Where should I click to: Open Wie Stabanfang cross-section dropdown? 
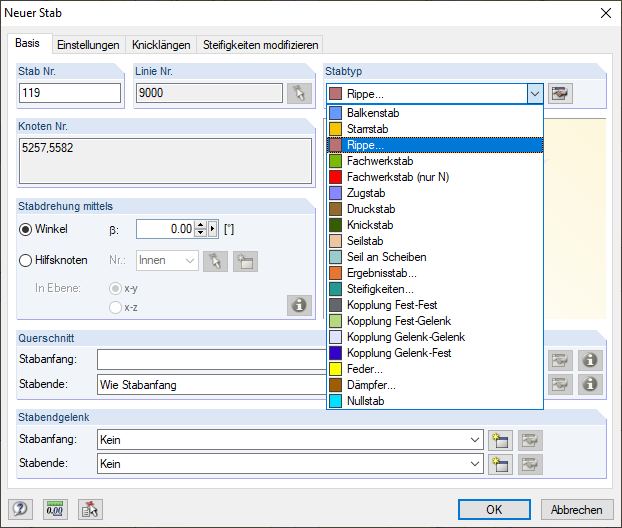pos(212,384)
